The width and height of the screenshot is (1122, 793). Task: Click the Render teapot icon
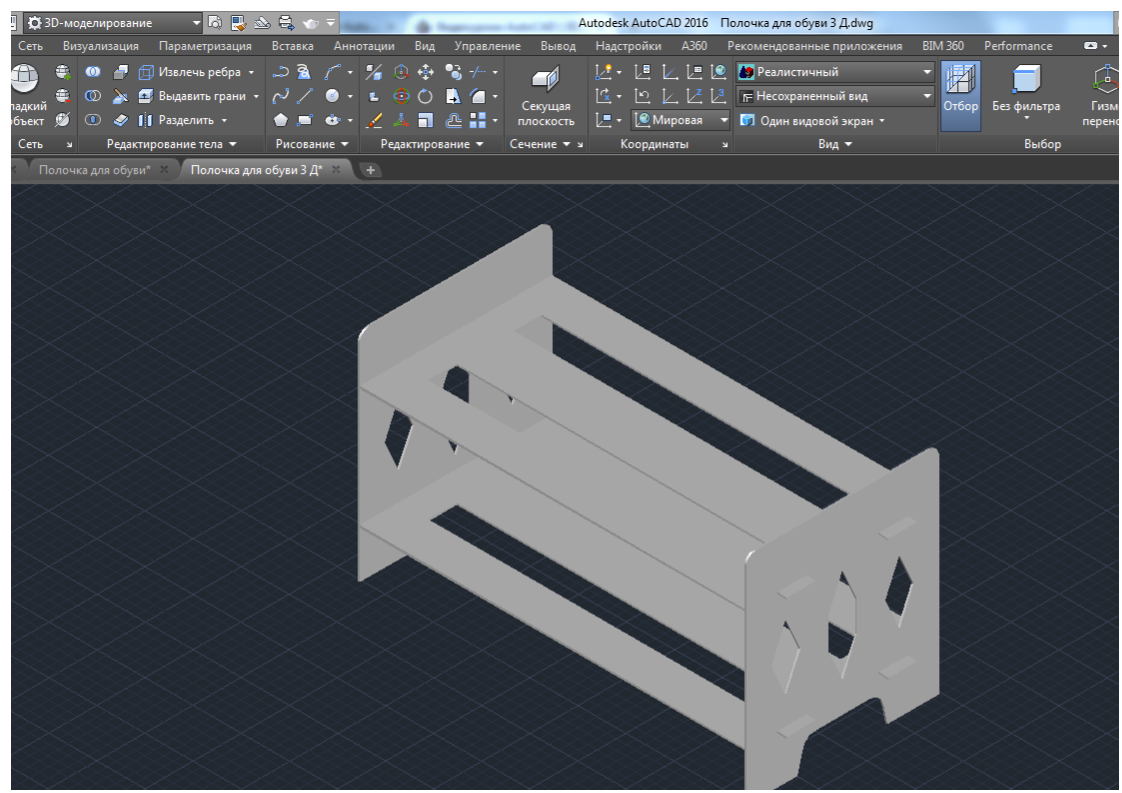tap(310, 23)
